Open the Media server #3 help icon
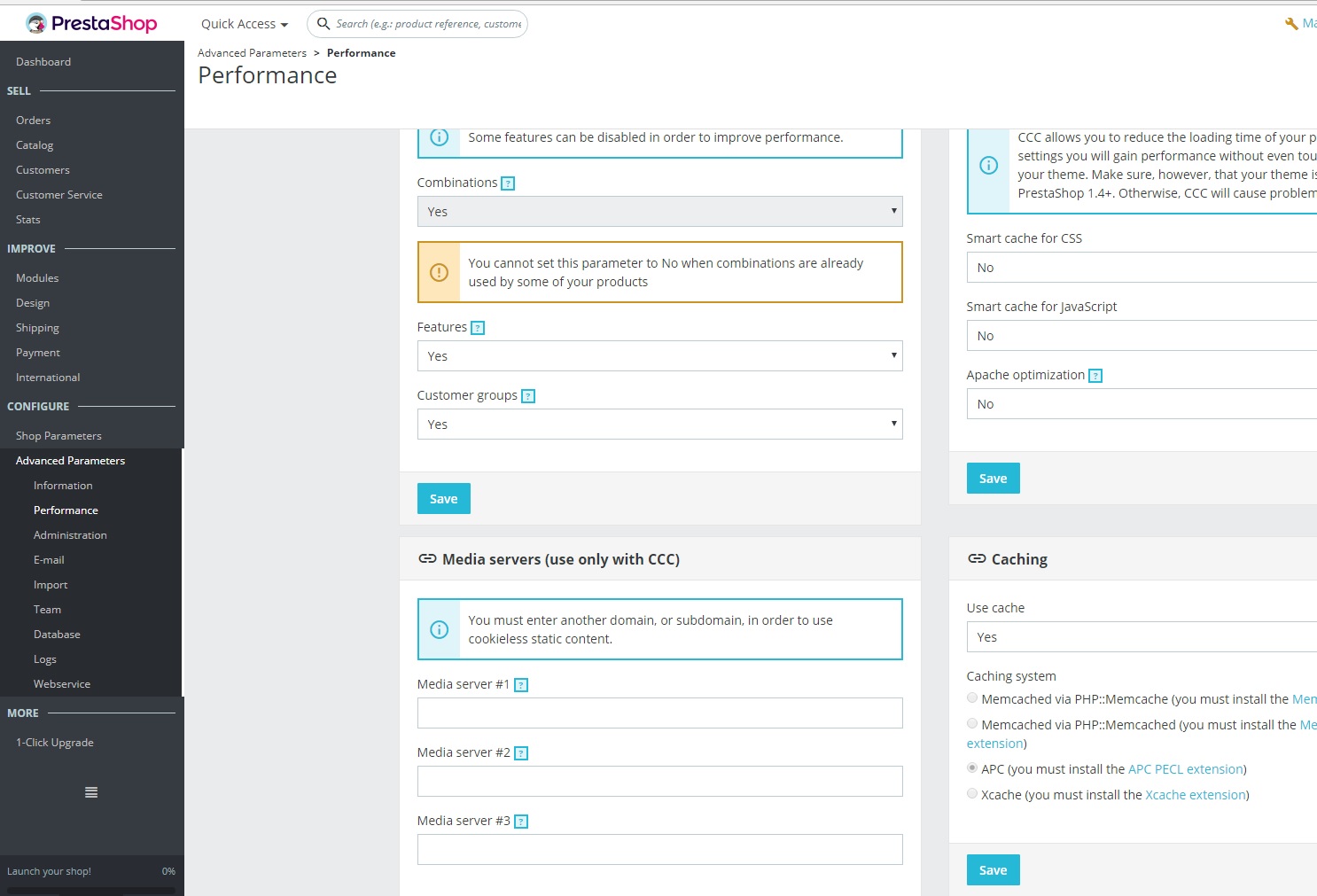1317x896 pixels. [521, 822]
